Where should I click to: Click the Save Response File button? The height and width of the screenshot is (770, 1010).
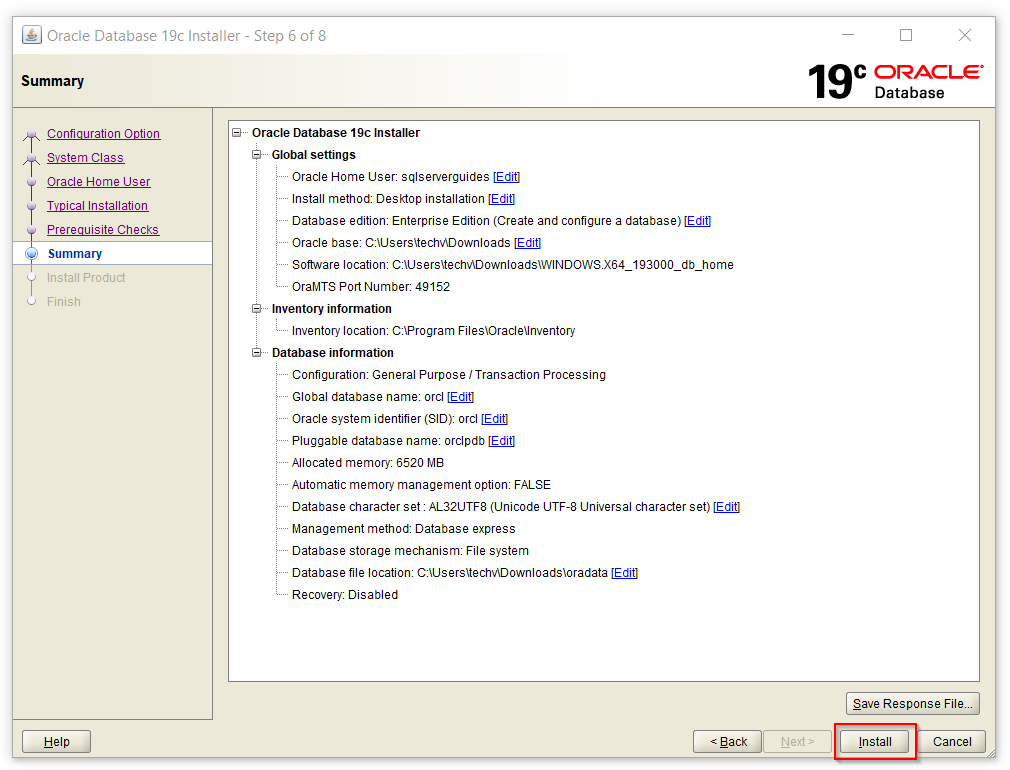[x=912, y=704]
